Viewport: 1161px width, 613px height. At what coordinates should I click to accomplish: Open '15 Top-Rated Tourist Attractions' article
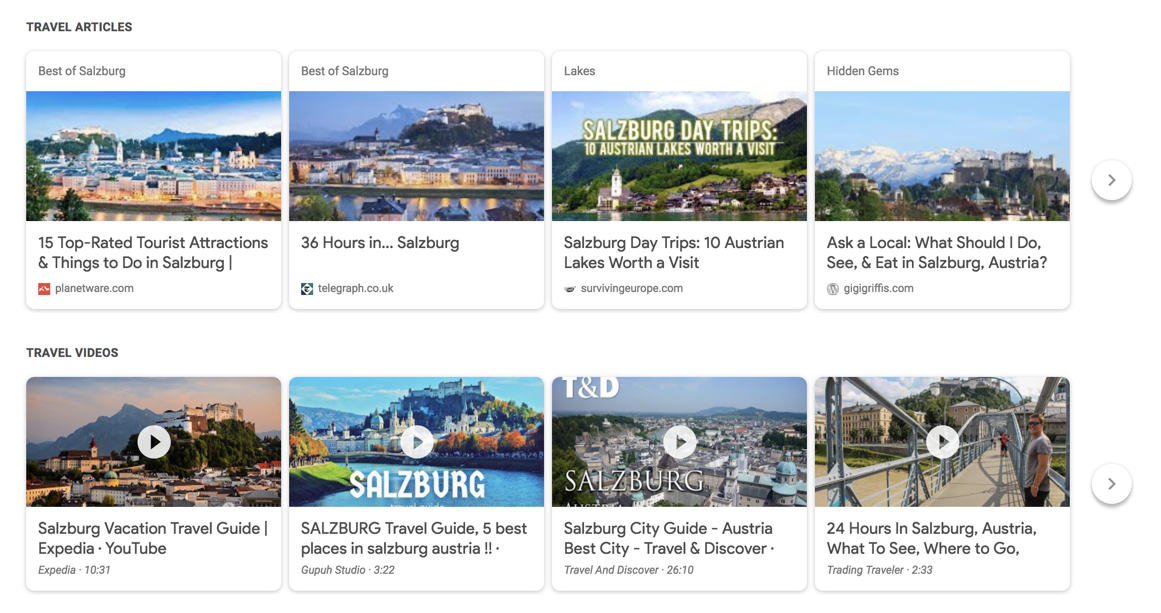click(153, 252)
